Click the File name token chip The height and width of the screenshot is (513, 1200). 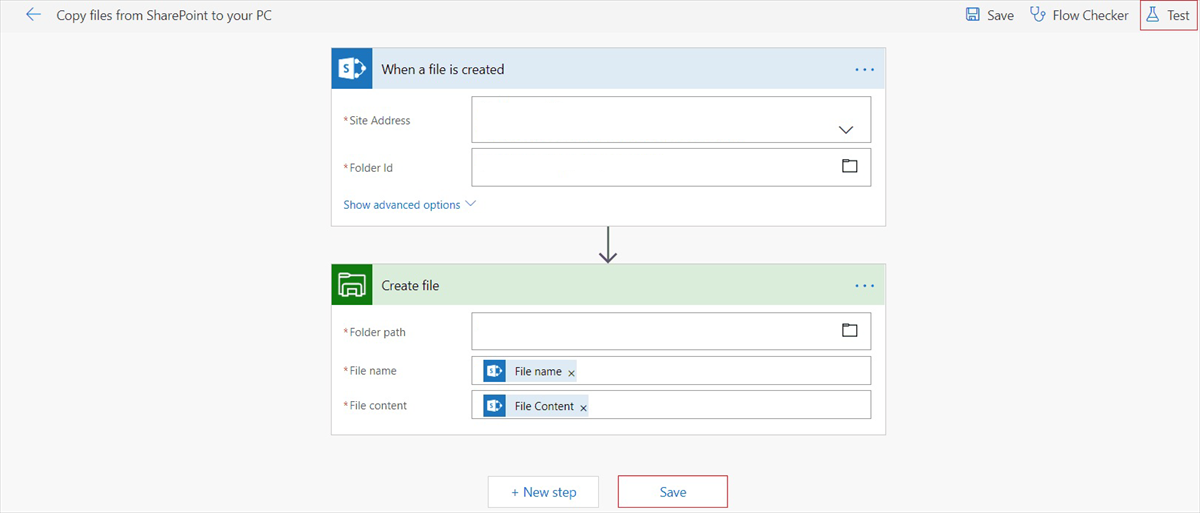(x=537, y=371)
